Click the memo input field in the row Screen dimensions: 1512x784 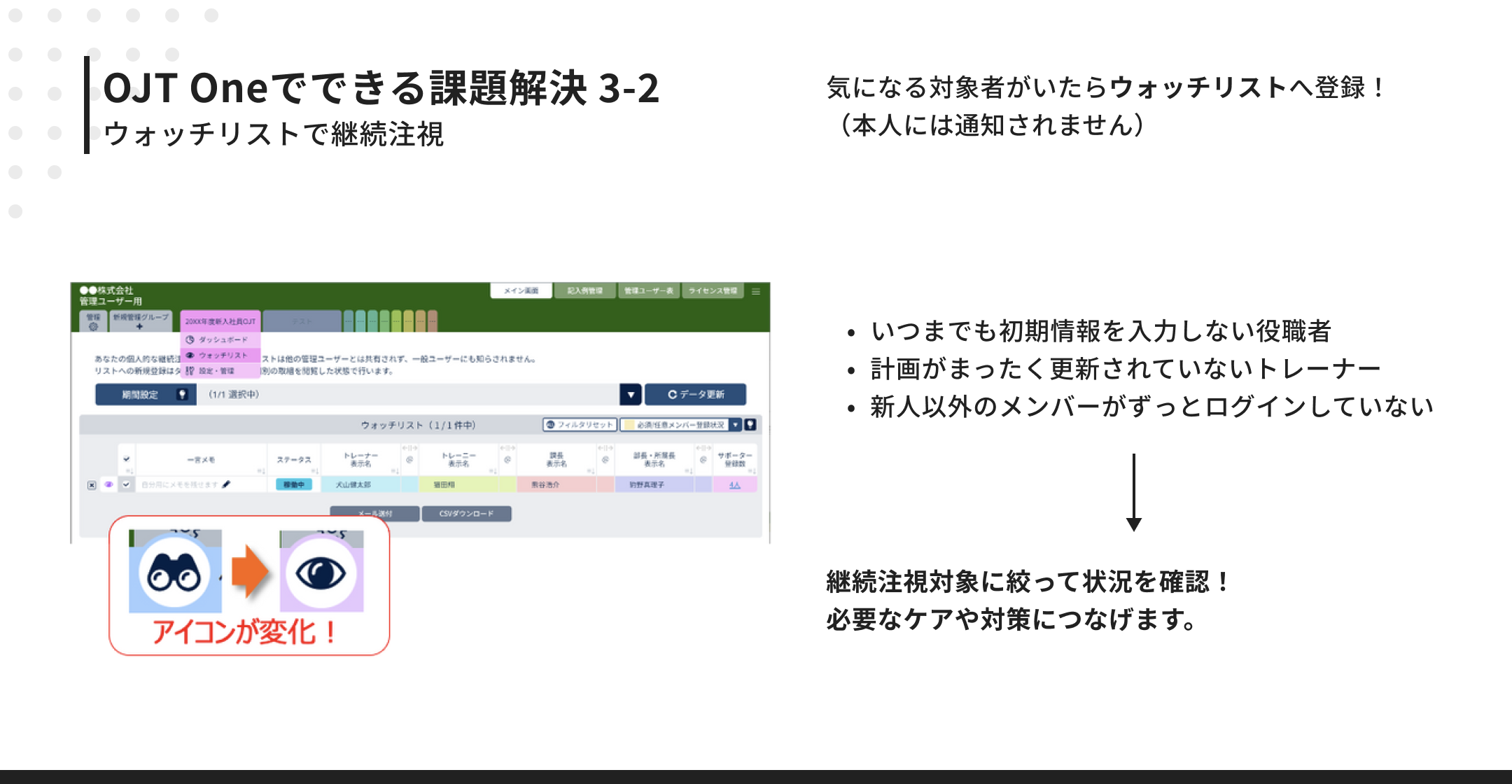tap(179, 484)
